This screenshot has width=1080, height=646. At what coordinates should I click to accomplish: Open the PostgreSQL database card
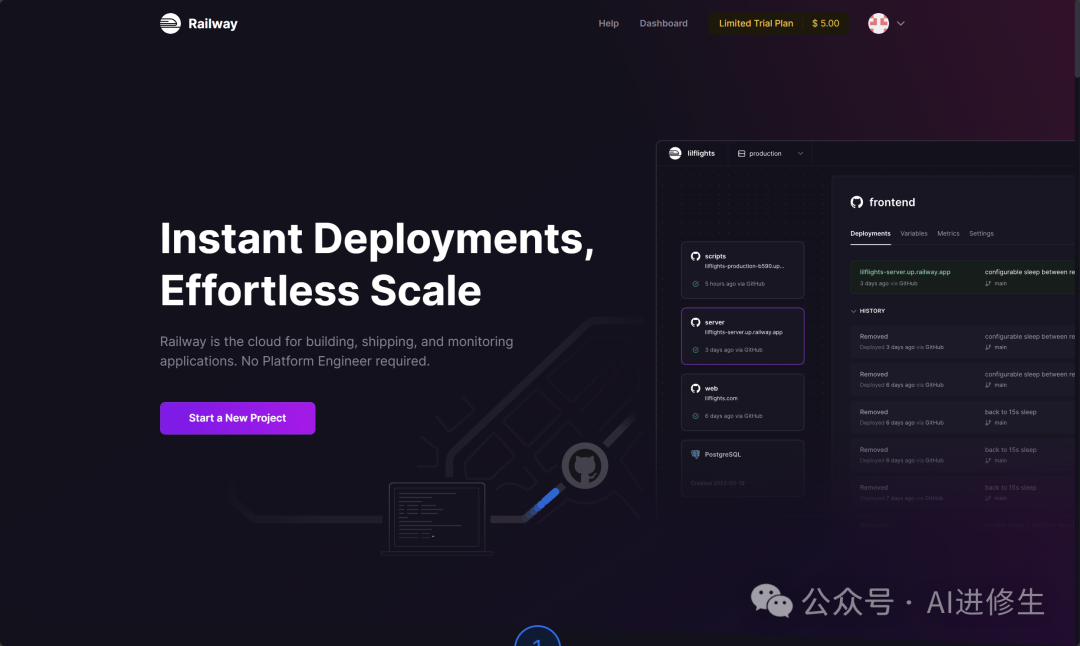point(742,468)
